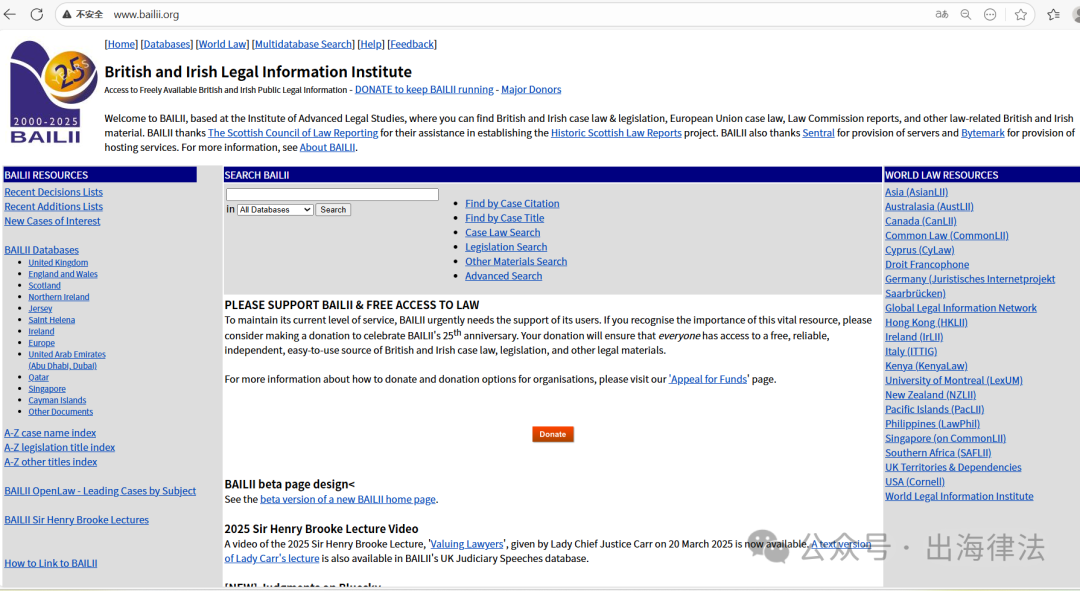This screenshot has height=591, width=1080.
Task: Open Other Documents link
Action: point(61,412)
